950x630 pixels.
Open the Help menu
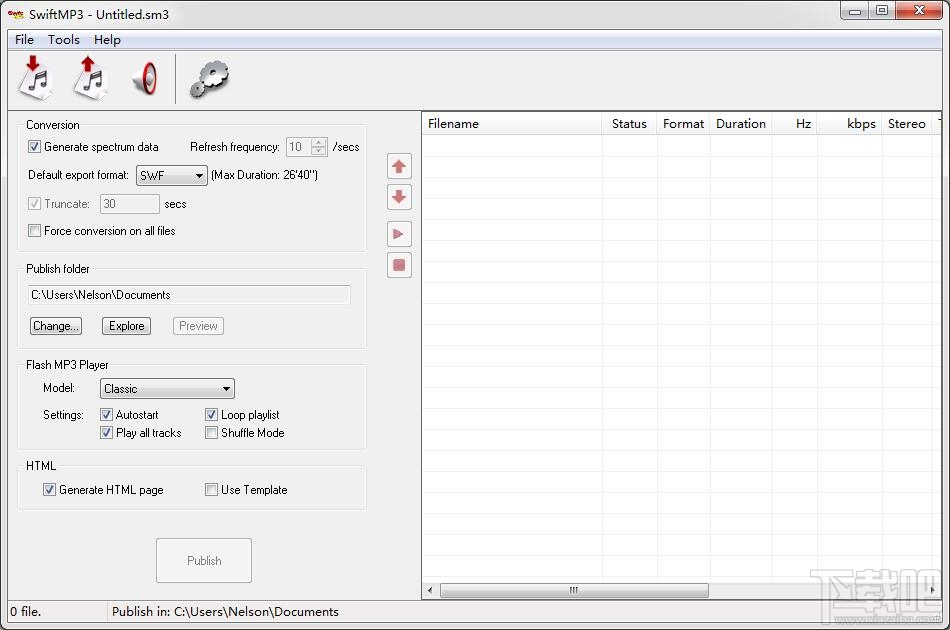107,39
